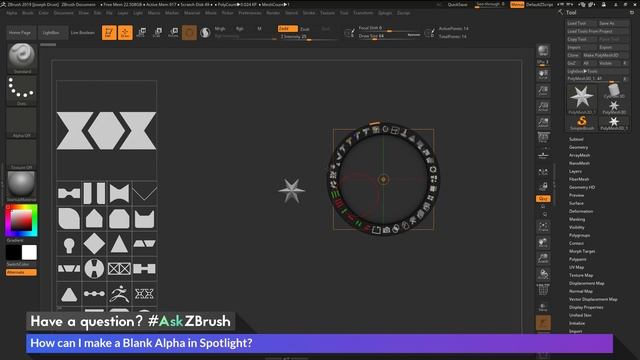Toggle the M material channel button

point(259,29)
